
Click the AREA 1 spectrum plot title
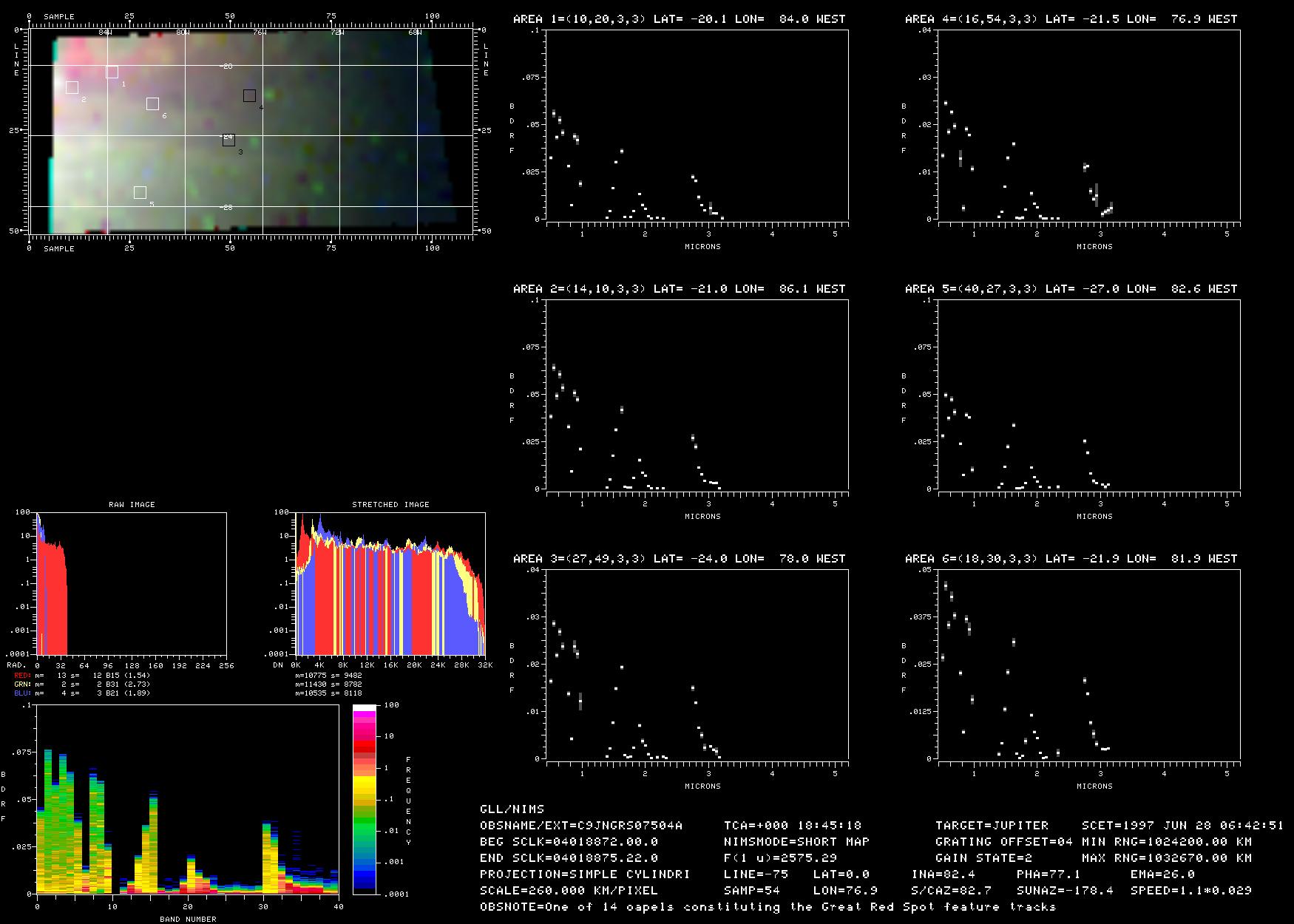679,19
